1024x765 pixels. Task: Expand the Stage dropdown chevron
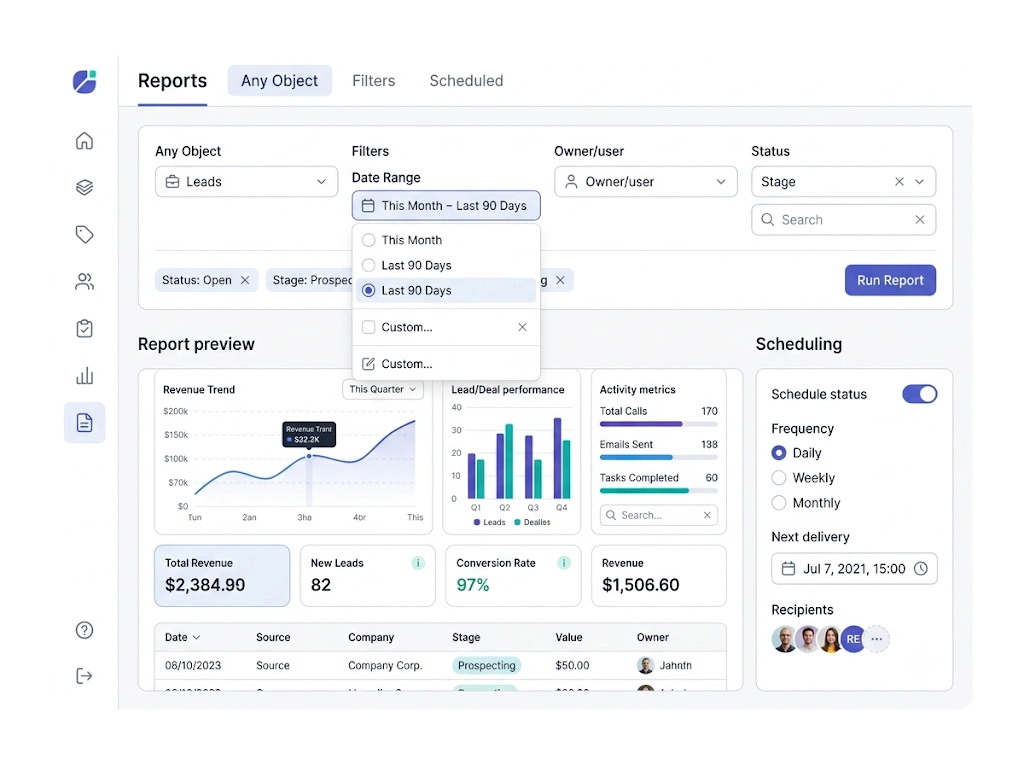[920, 182]
